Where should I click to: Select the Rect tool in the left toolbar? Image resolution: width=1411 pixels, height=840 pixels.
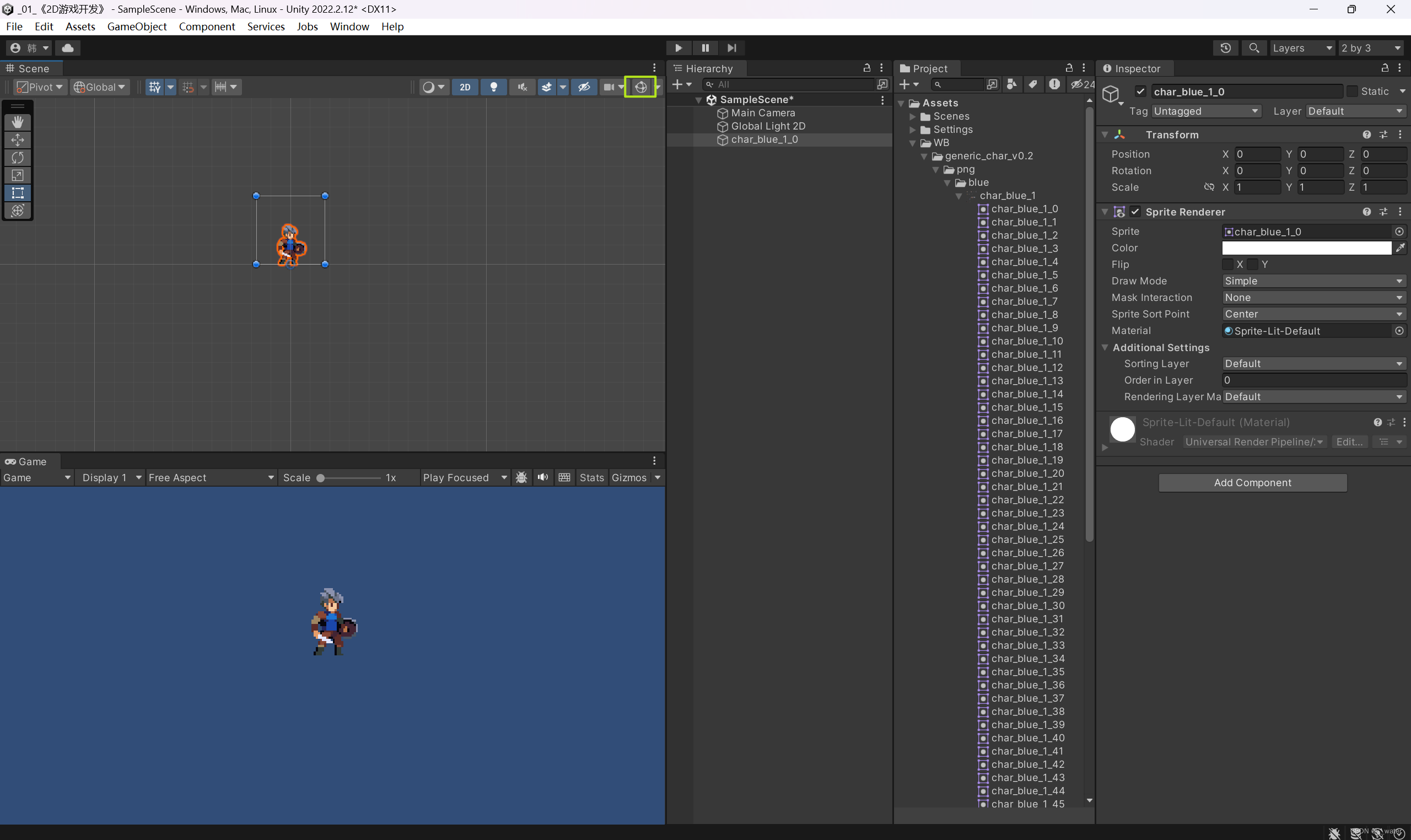click(x=18, y=193)
